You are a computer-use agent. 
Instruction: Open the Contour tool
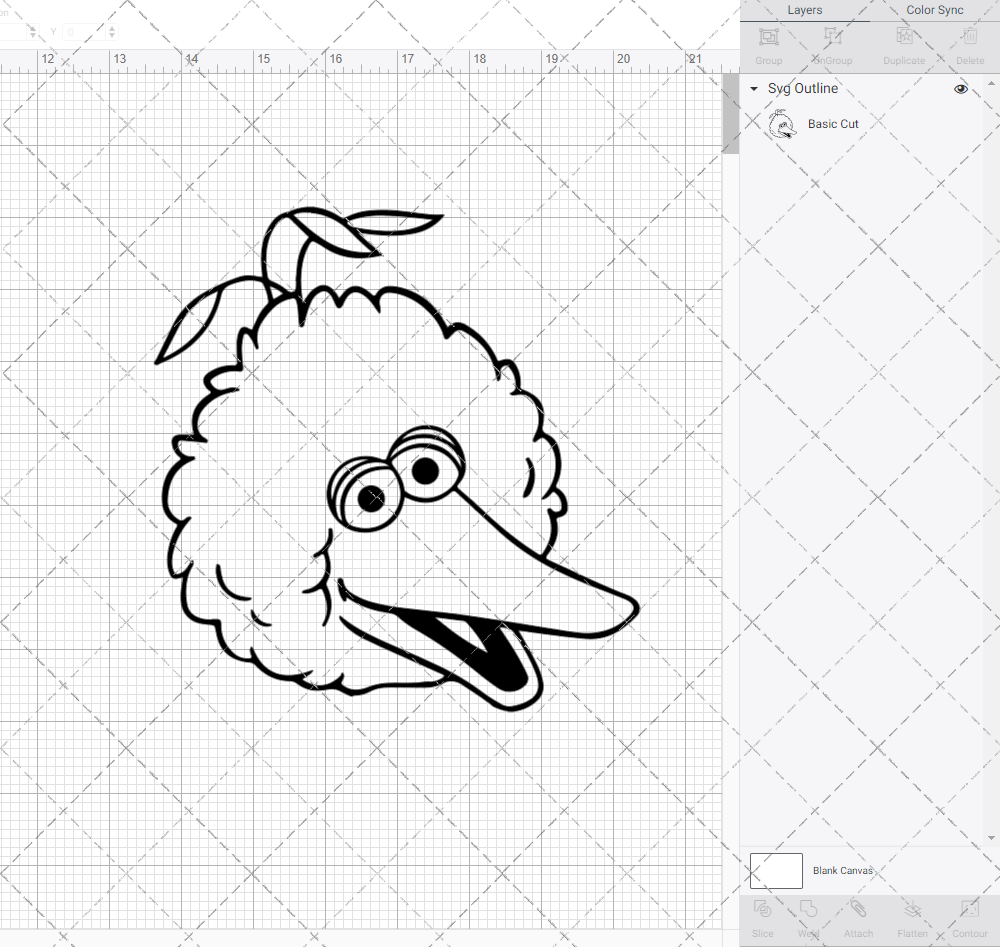[968, 918]
